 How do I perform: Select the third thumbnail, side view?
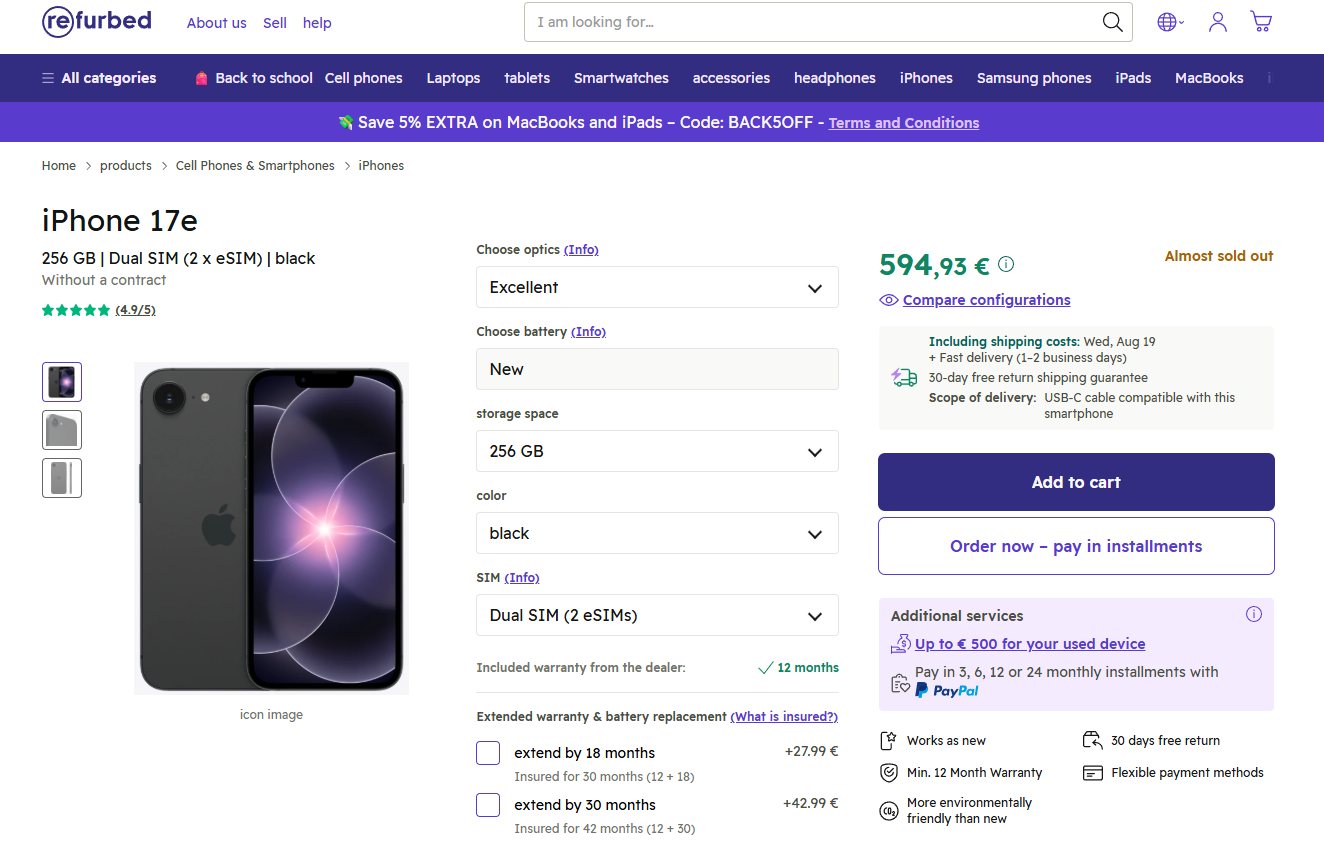click(62, 478)
